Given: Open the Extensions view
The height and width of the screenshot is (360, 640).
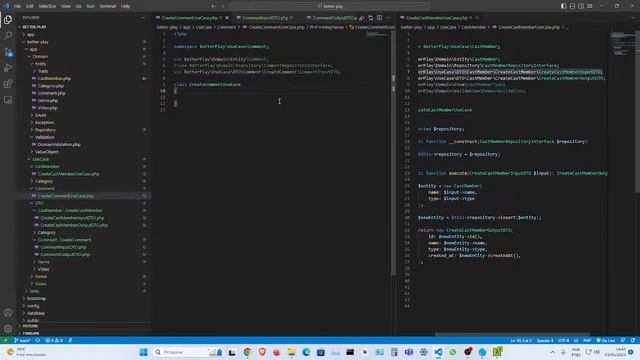Looking at the screenshot, I should (x=8, y=84).
